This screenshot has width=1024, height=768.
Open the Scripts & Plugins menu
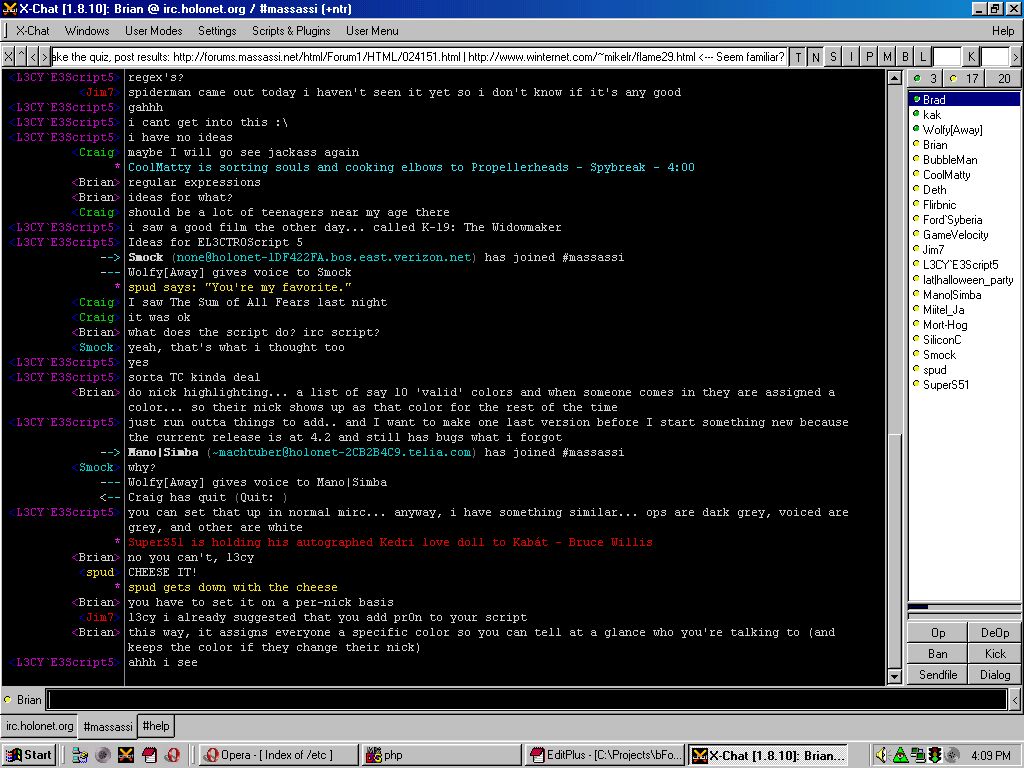click(x=291, y=31)
